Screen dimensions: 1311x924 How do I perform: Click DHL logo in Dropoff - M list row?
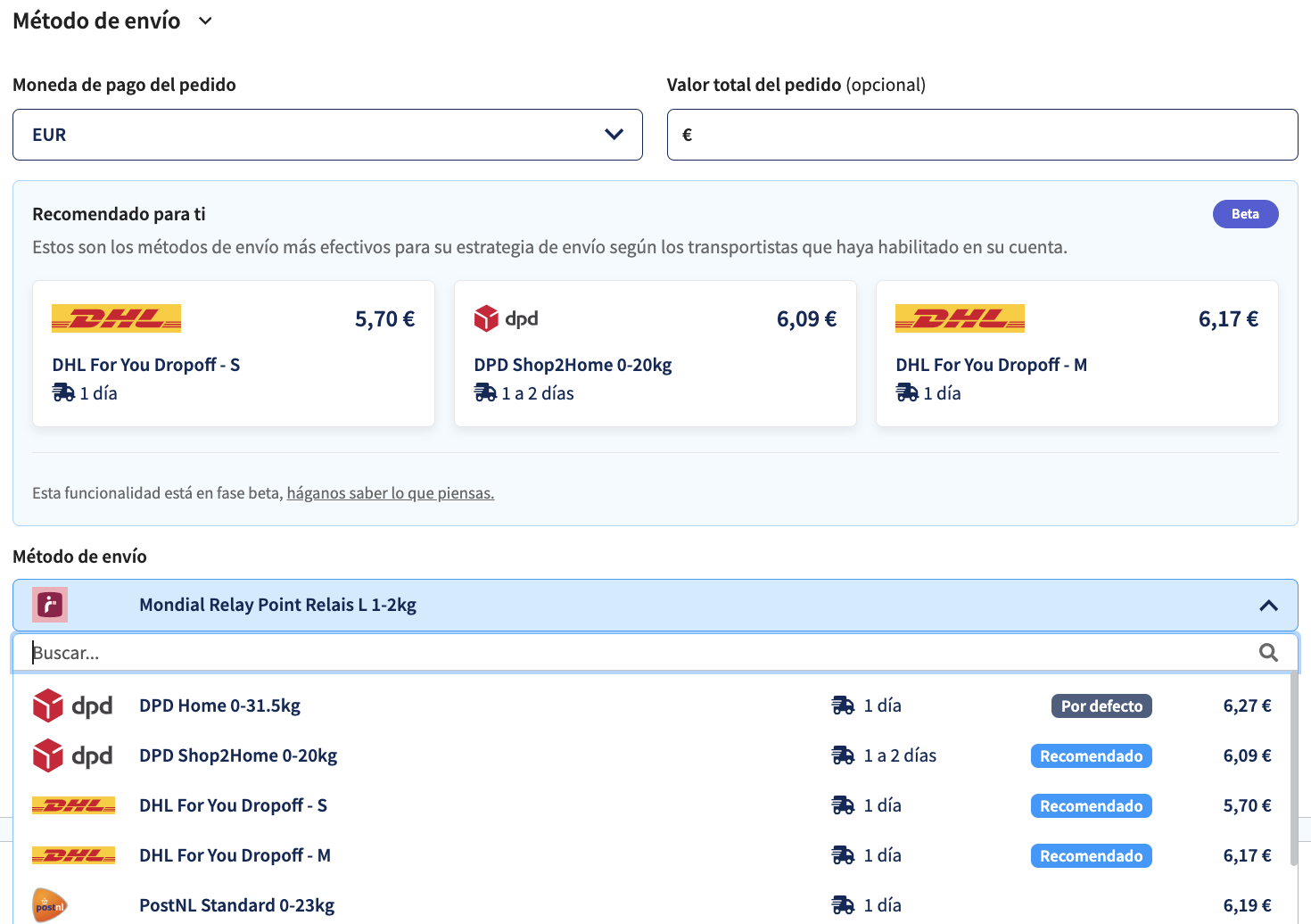tap(73, 855)
